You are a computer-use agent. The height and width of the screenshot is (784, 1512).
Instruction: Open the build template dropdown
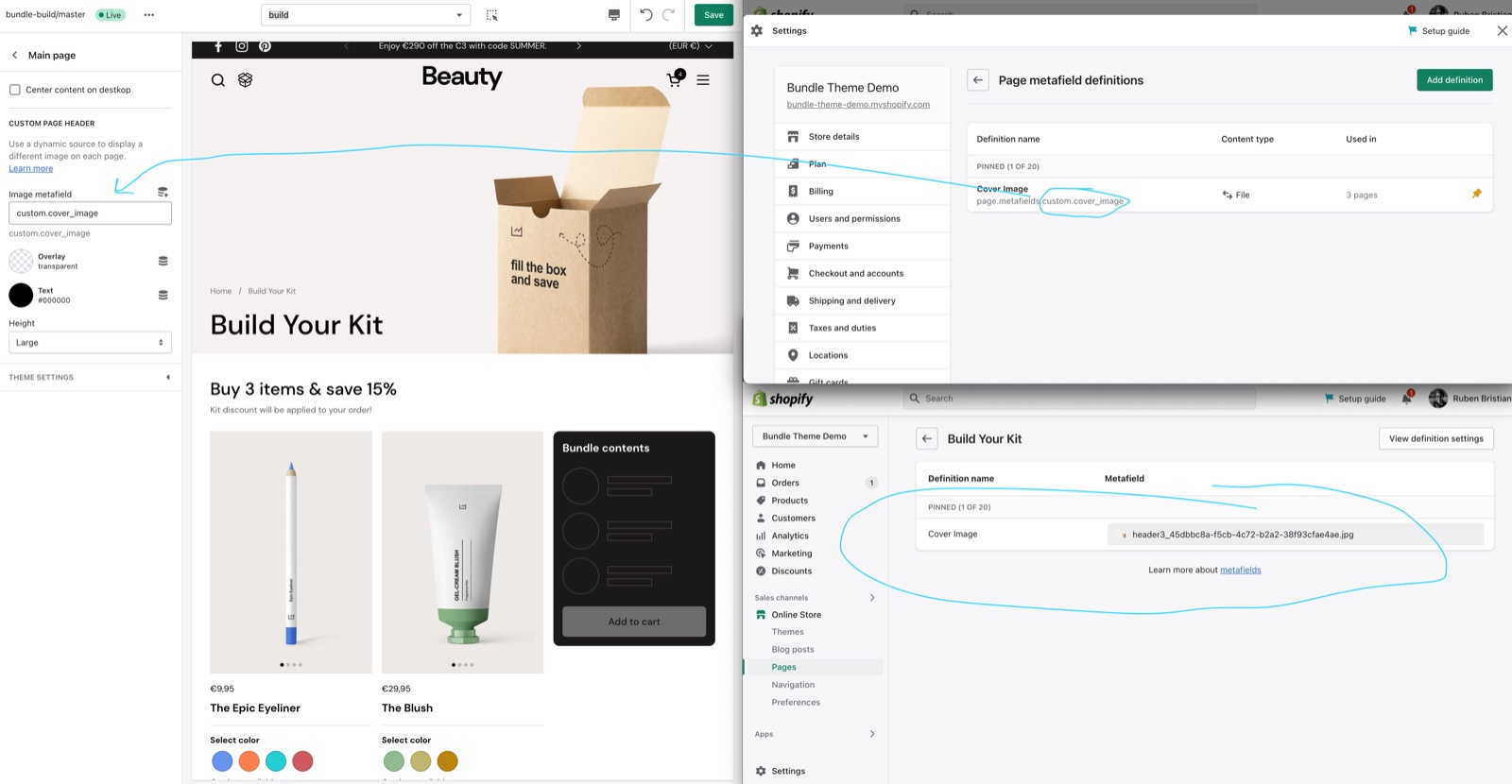pos(365,15)
